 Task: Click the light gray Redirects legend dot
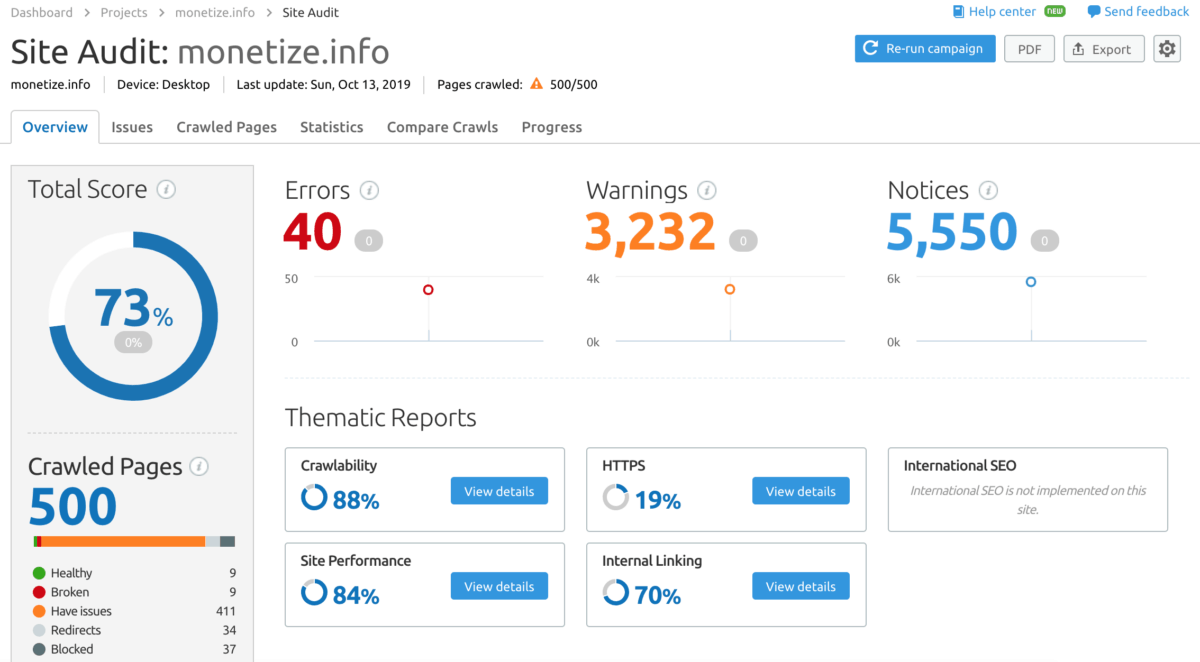pyautogui.click(x=39, y=630)
